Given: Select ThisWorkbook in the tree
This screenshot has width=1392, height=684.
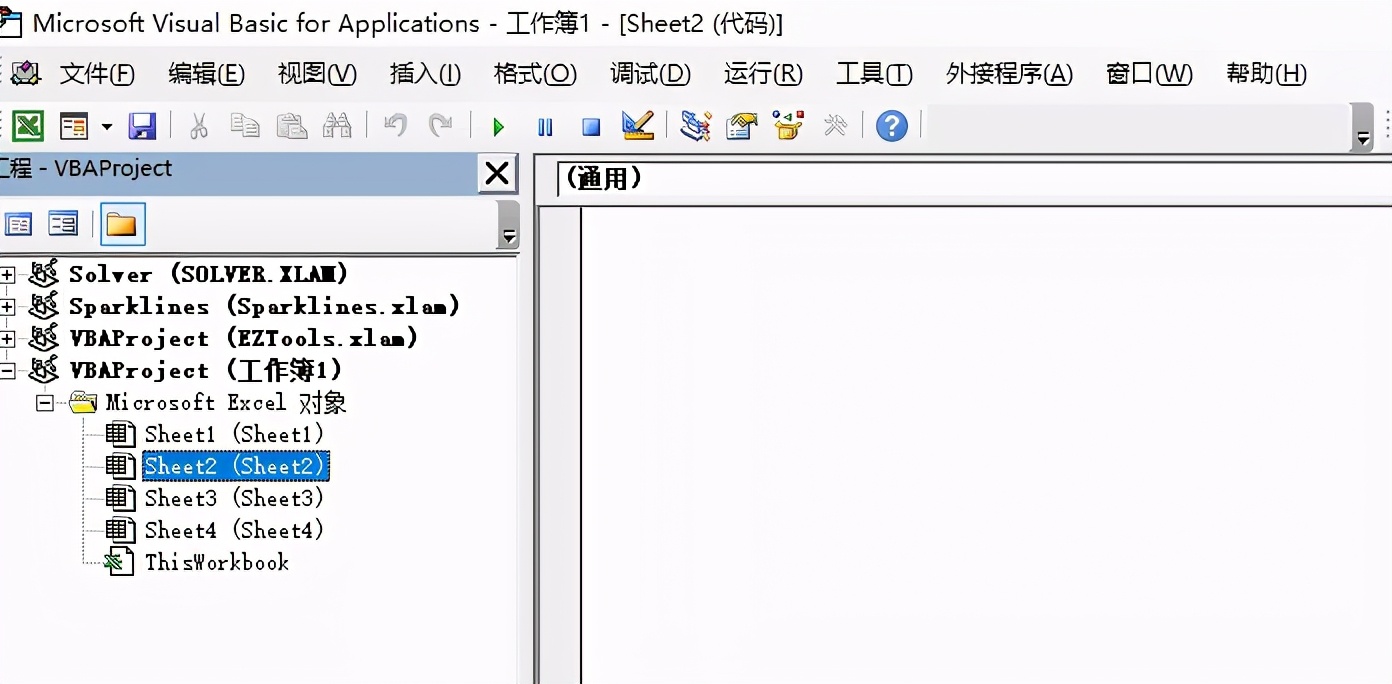Looking at the screenshot, I should click(217, 562).
